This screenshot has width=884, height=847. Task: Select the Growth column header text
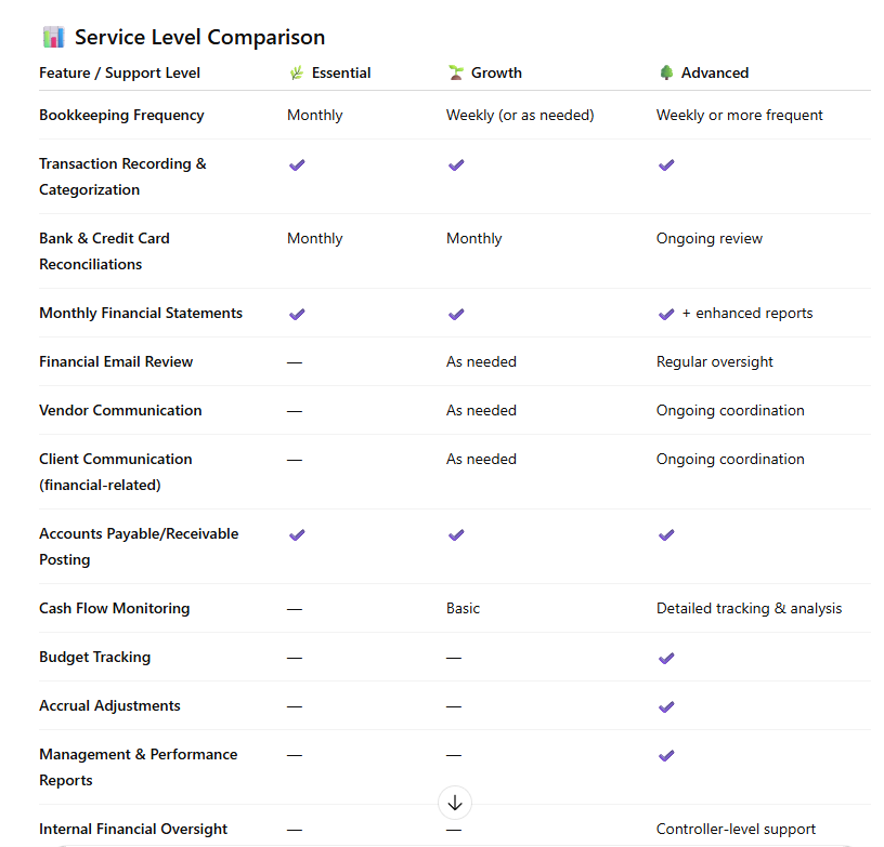click(496, 73)
